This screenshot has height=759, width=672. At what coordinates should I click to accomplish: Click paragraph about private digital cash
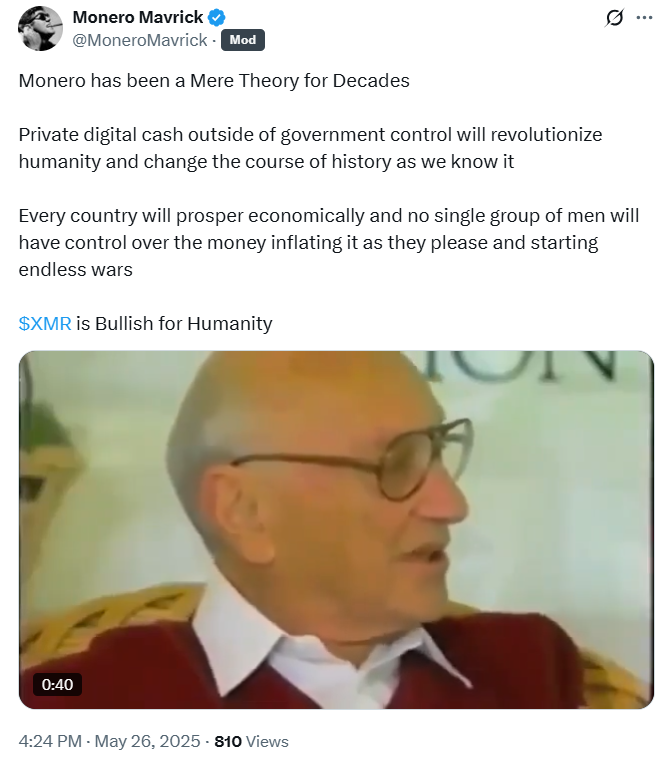coord(310,148)
